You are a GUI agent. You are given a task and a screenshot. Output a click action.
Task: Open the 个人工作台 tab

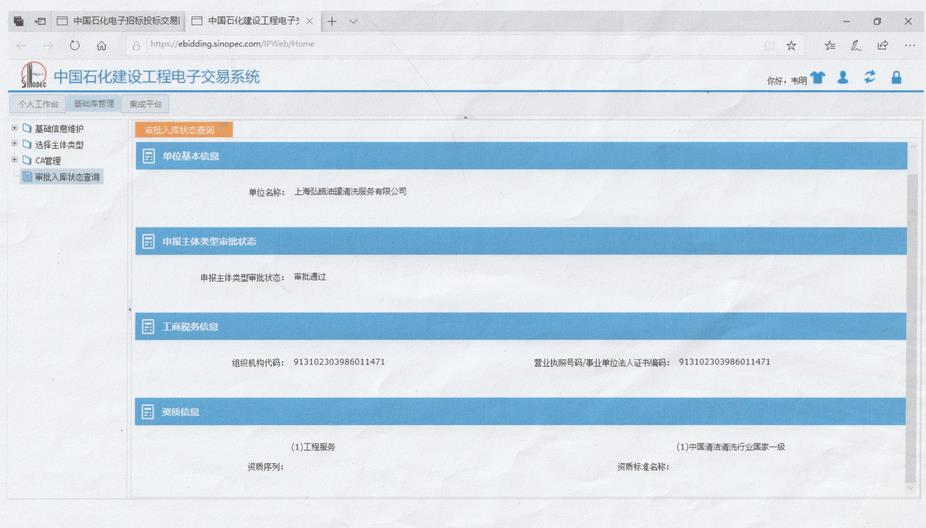[38, 104]
